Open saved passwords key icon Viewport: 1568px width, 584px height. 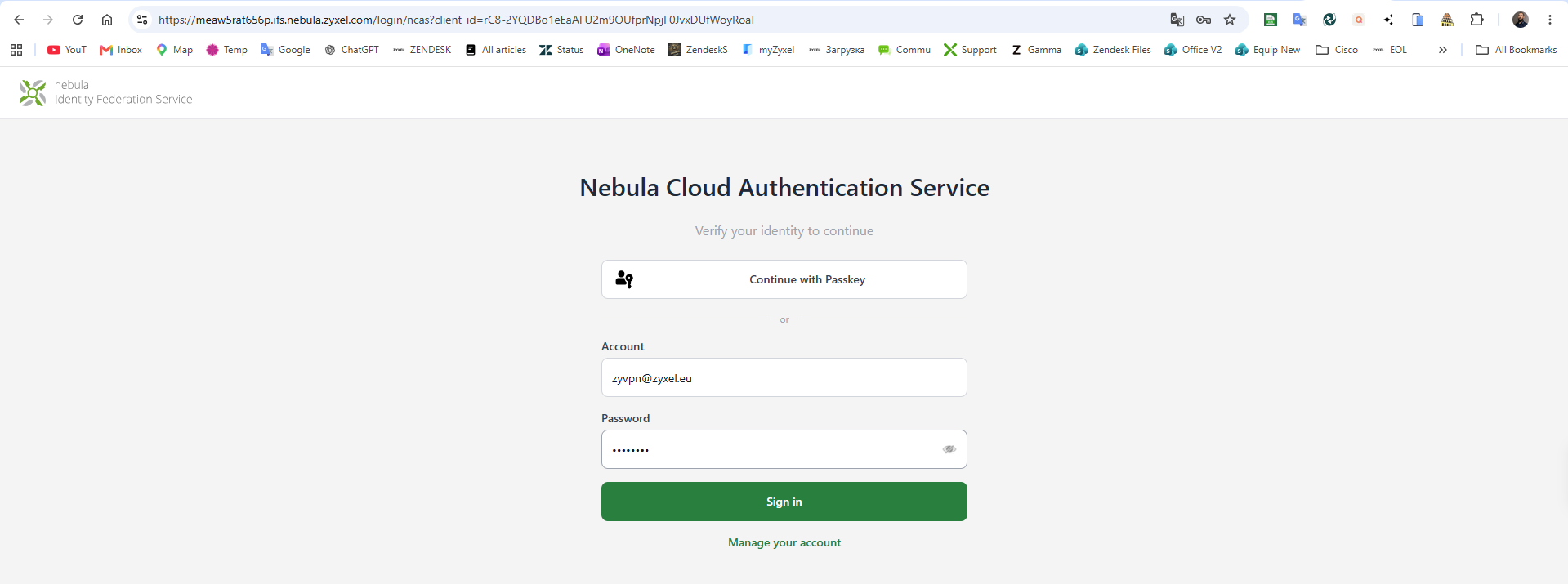click(x=1204, y=20)
